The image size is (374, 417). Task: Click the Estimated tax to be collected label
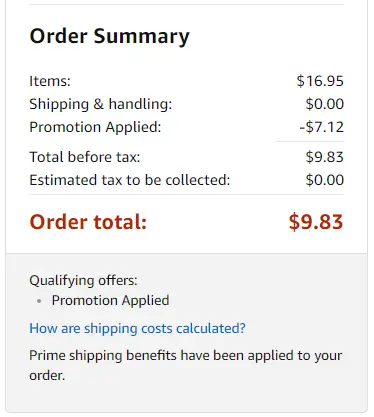(130, 180)
